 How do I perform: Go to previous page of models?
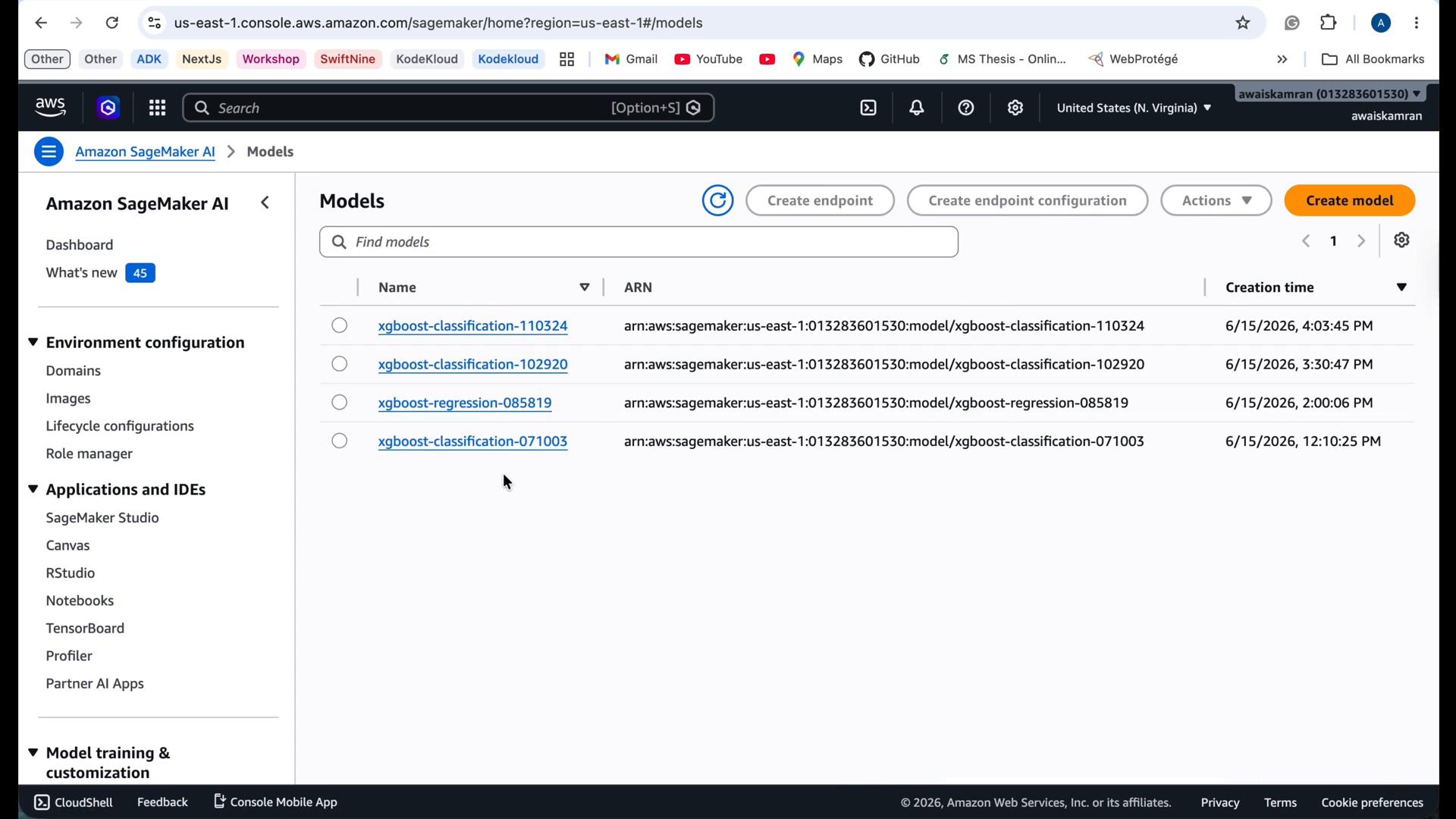point(1306,241)
